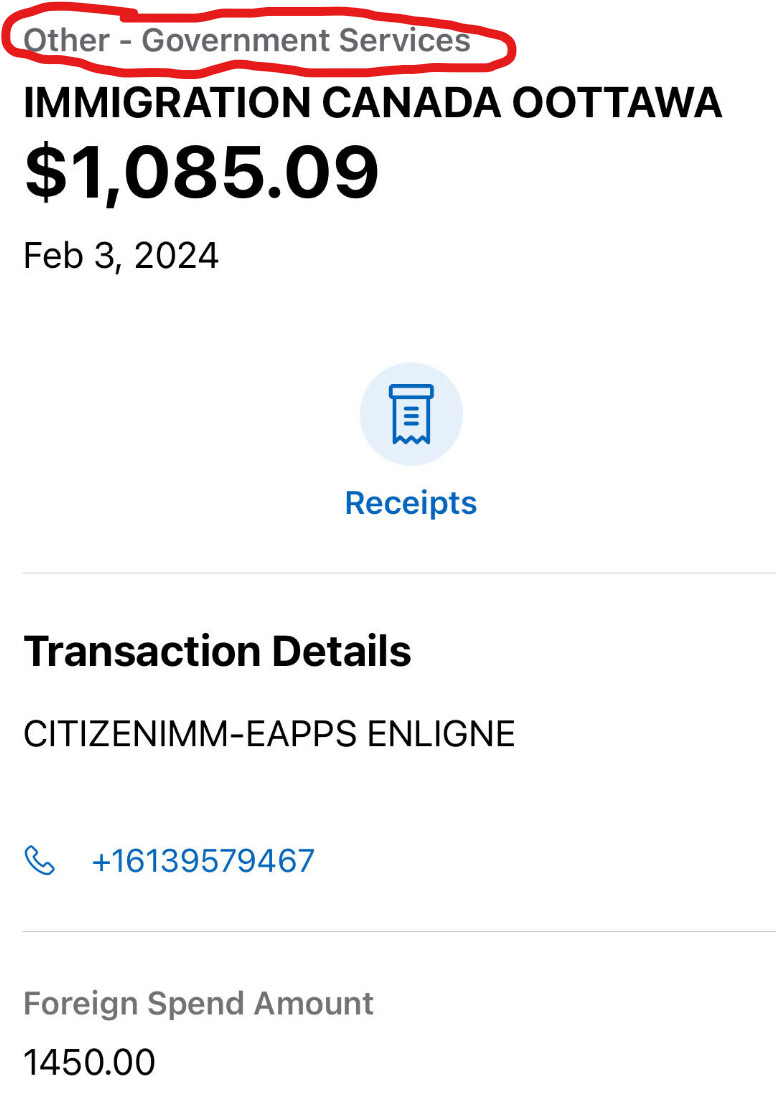
Task: Call the +16139579467 phone number
Action: point(203,860)
